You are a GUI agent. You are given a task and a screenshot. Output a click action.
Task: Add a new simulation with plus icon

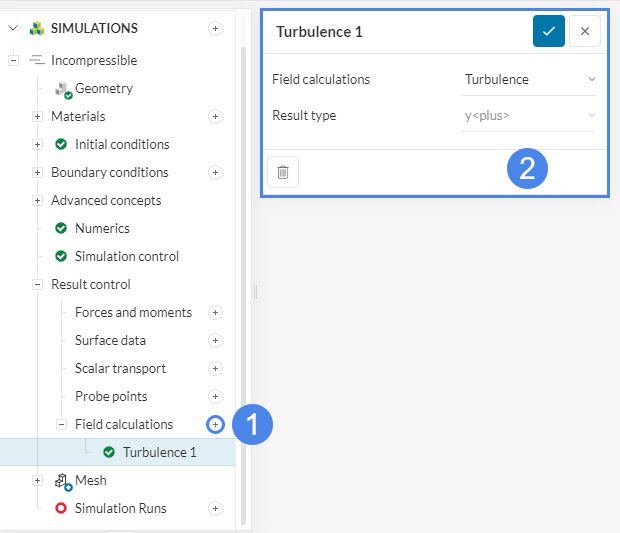point(215,28)
